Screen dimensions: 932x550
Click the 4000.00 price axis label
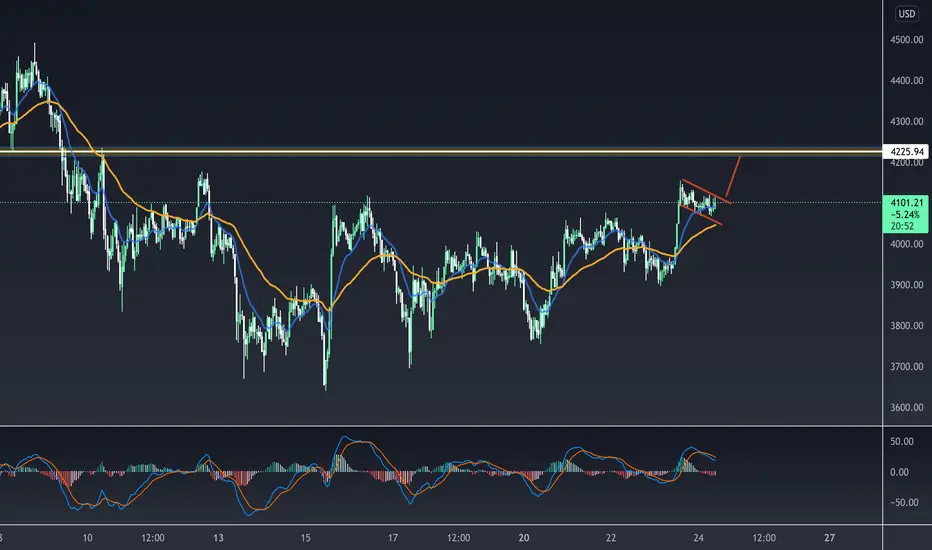[x=906, y=244]
